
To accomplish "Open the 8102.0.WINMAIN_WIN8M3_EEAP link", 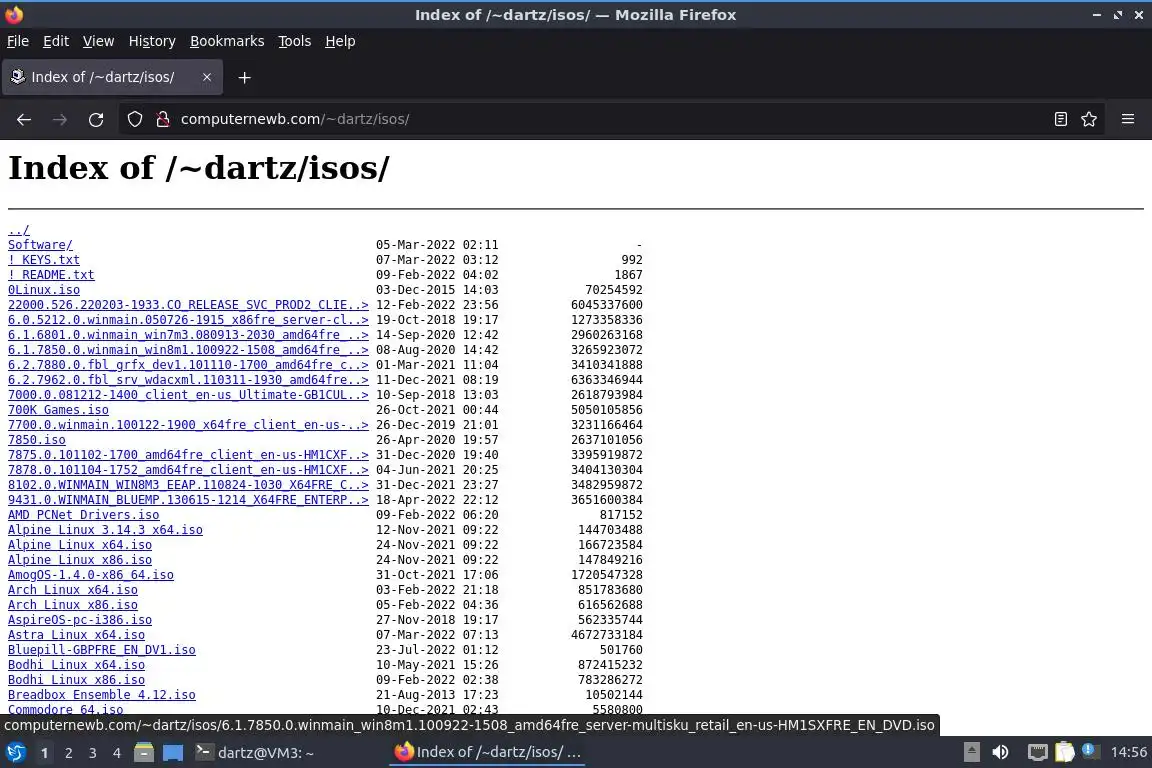I will point(188,485).
